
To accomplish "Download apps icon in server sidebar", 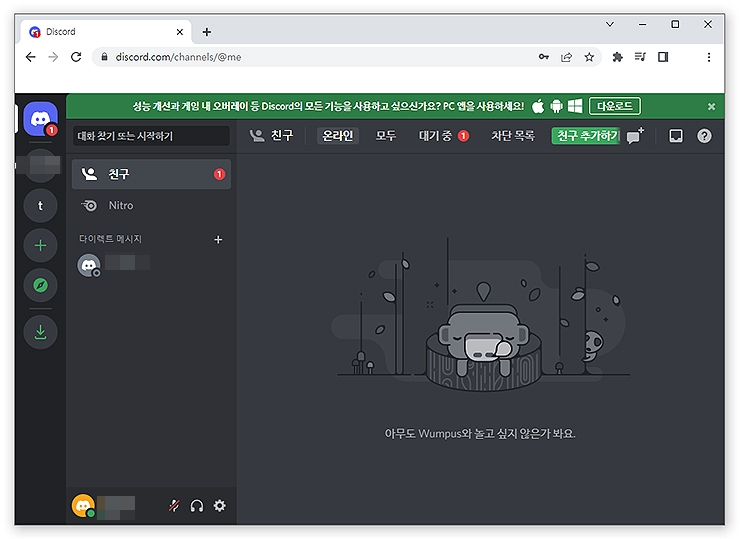I will click(x=41, y=332).
